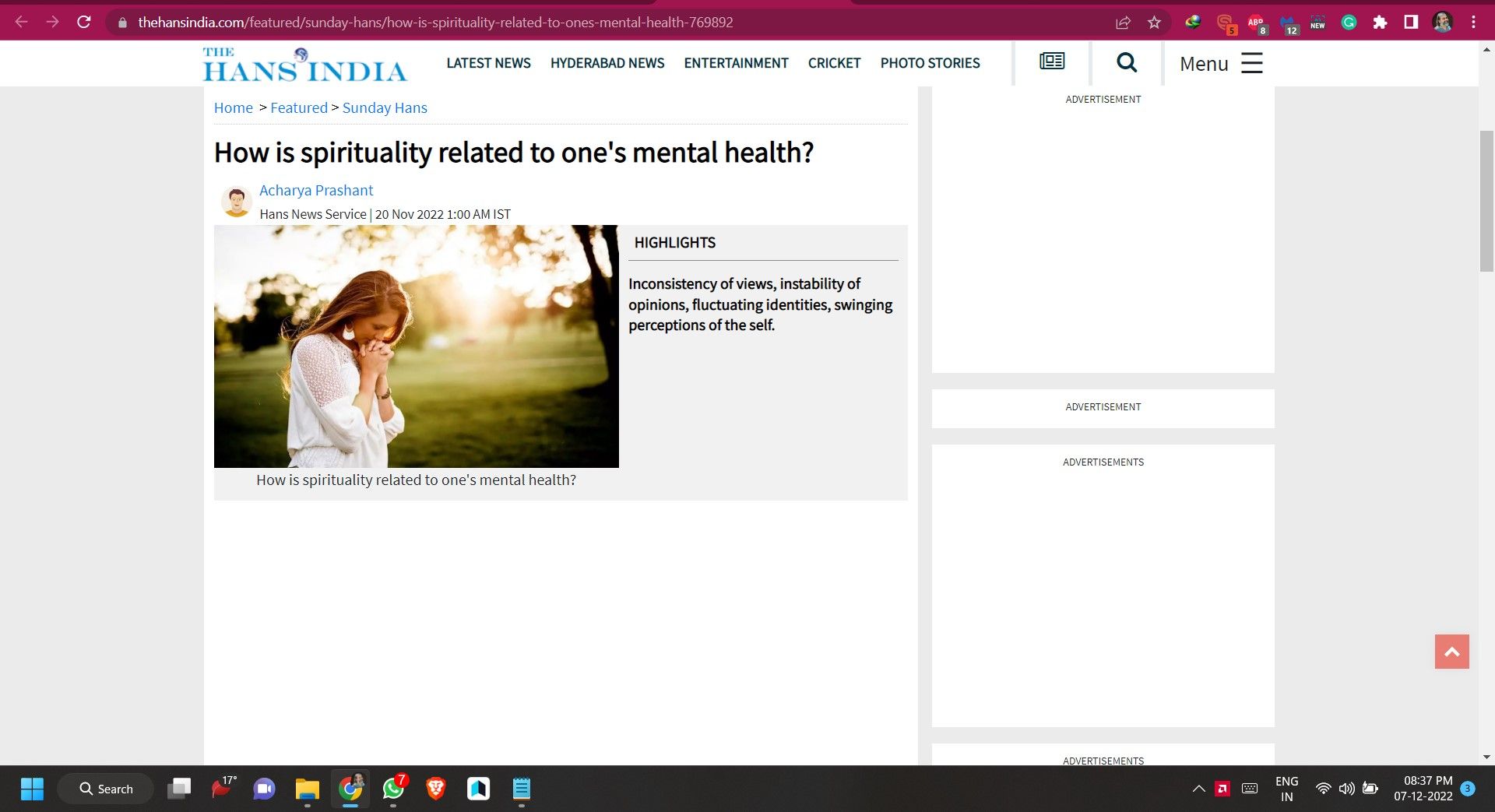Open WhatsApp from the taskbar
The width and height of the screenshot is (1495, 812).
click(x=393, y=789)
